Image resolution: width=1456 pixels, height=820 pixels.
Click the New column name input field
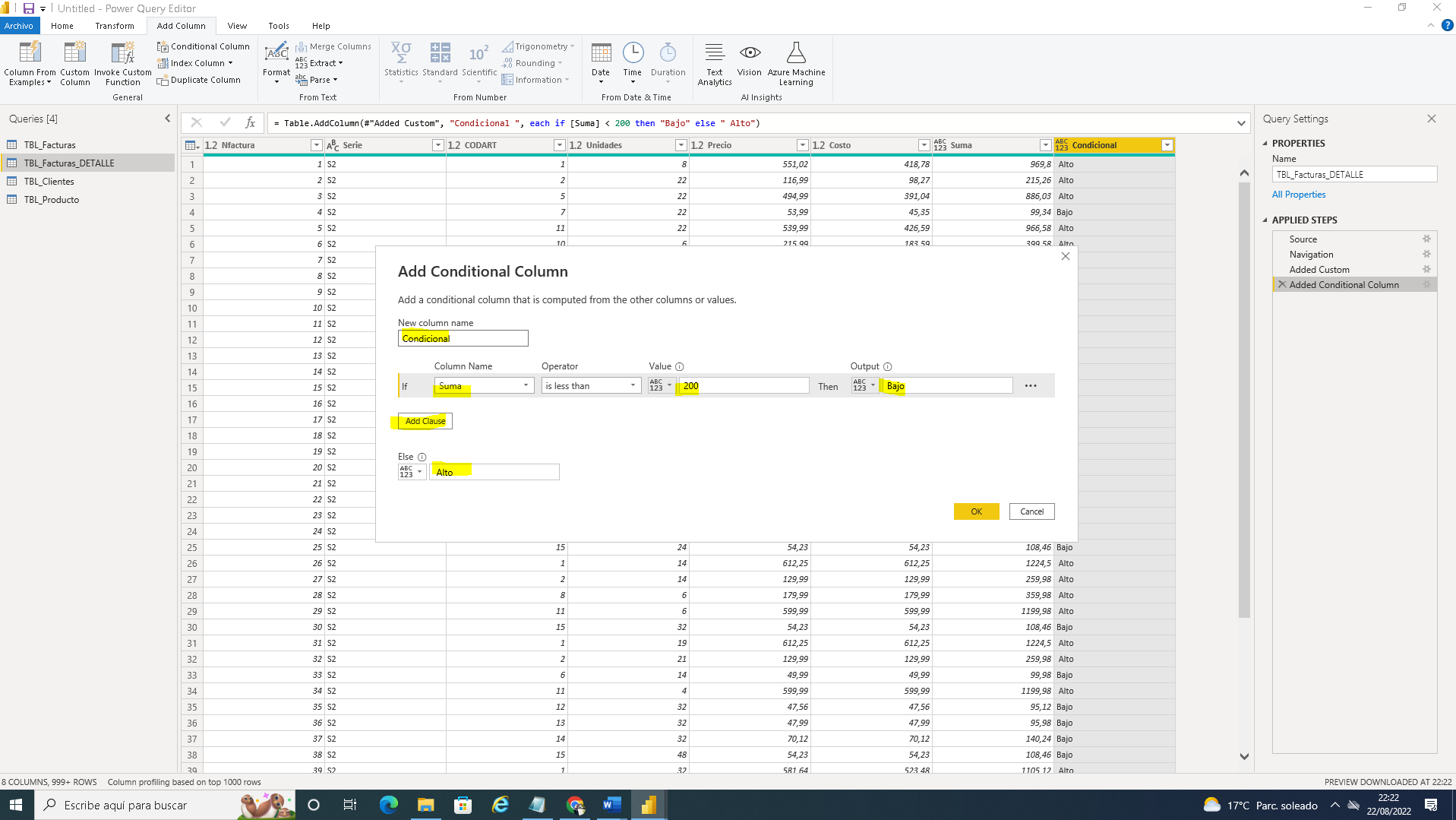463,339
